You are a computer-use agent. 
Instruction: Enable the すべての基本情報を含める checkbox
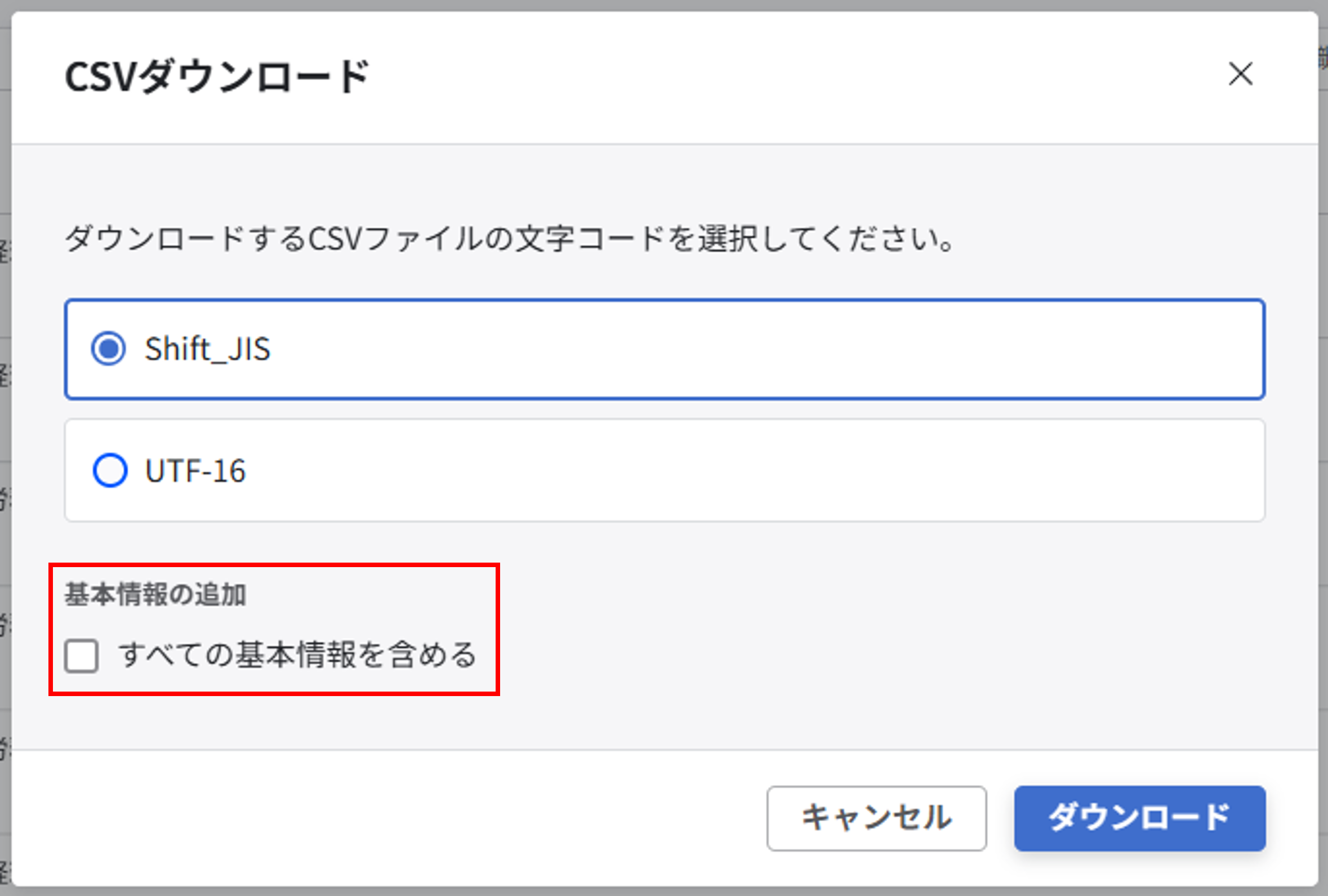(x=81, y=656)
